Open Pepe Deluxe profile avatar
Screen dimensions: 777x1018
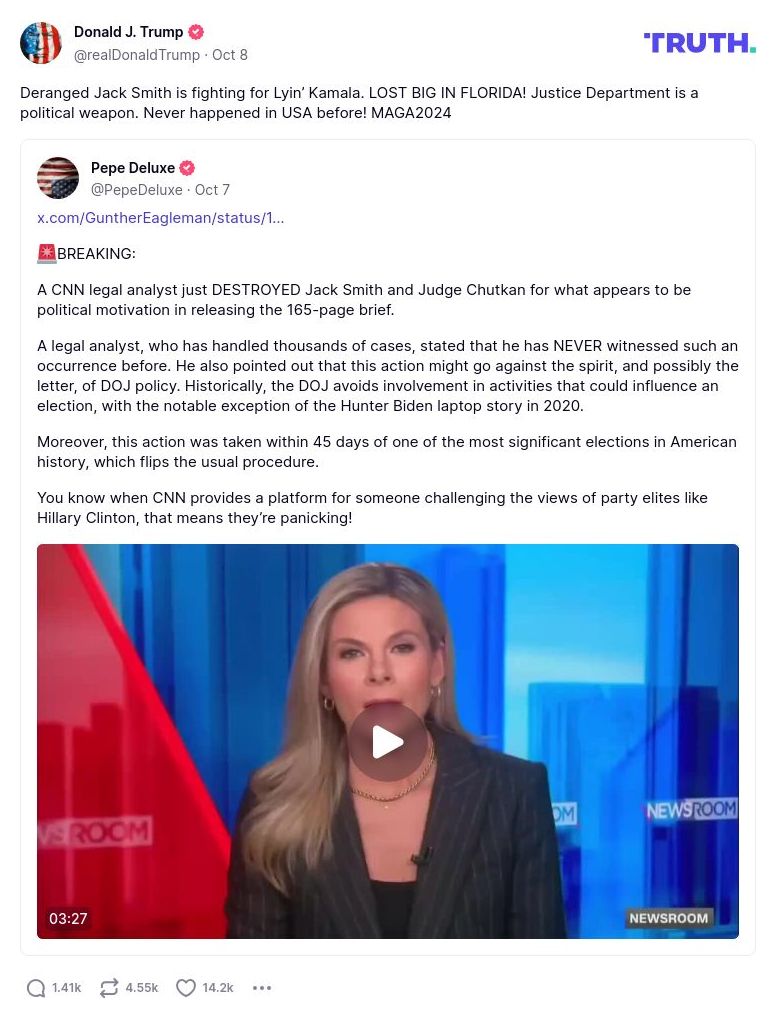pos(58,178)
